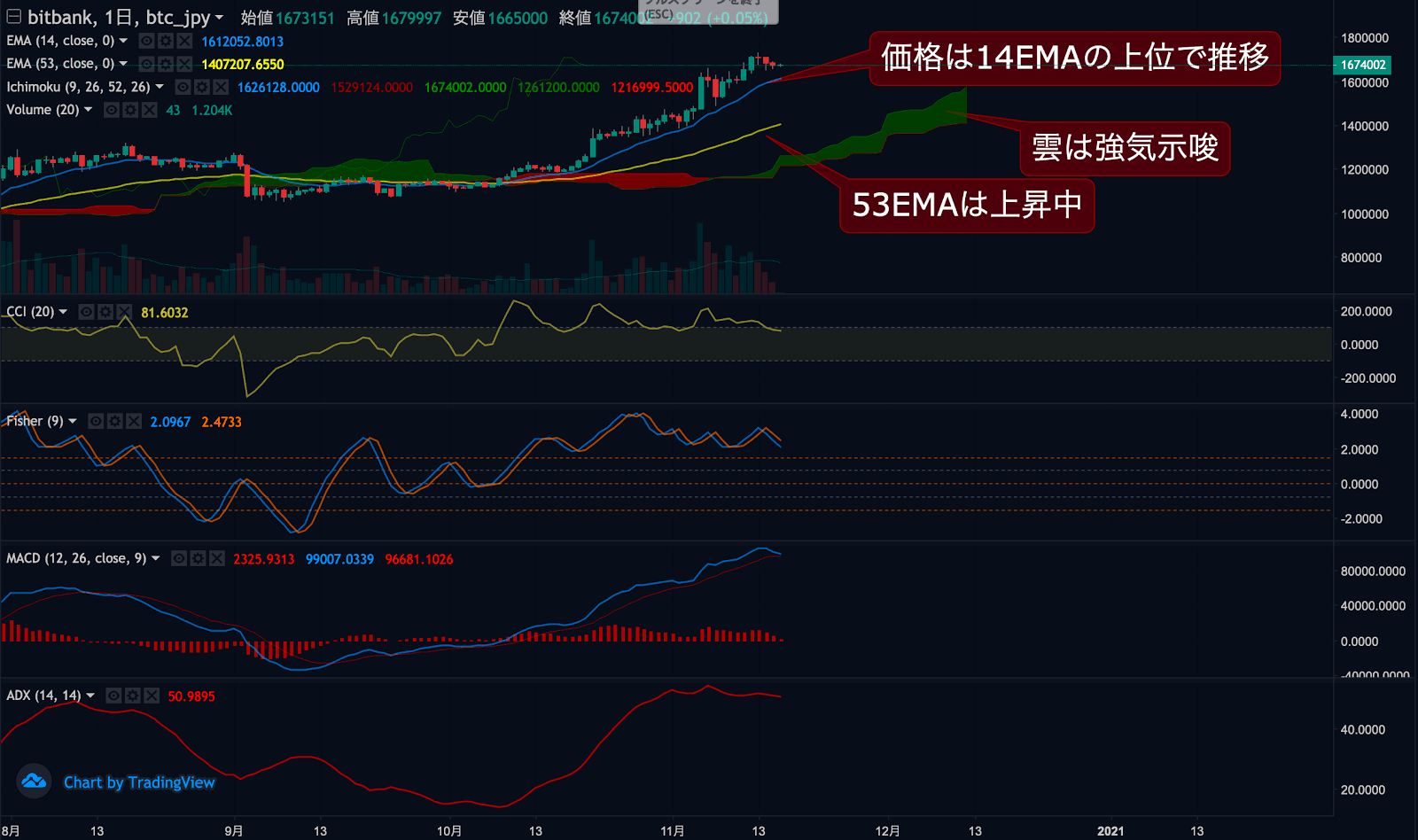Click the 1674002 current price label
1418x840 pixels.
coord(1362,65)
